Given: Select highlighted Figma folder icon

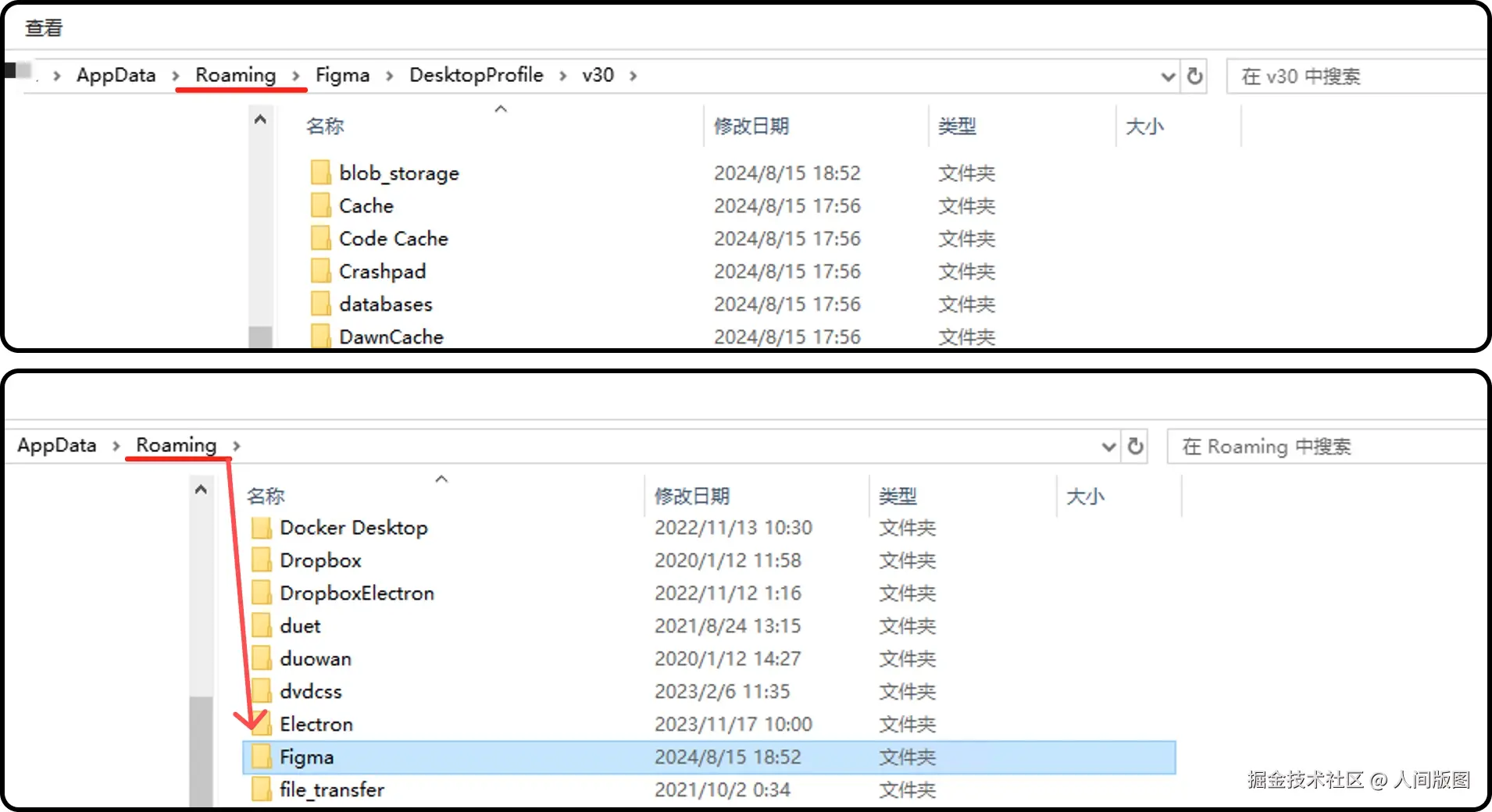Looking at the screenshot, I should coord(261,757).
